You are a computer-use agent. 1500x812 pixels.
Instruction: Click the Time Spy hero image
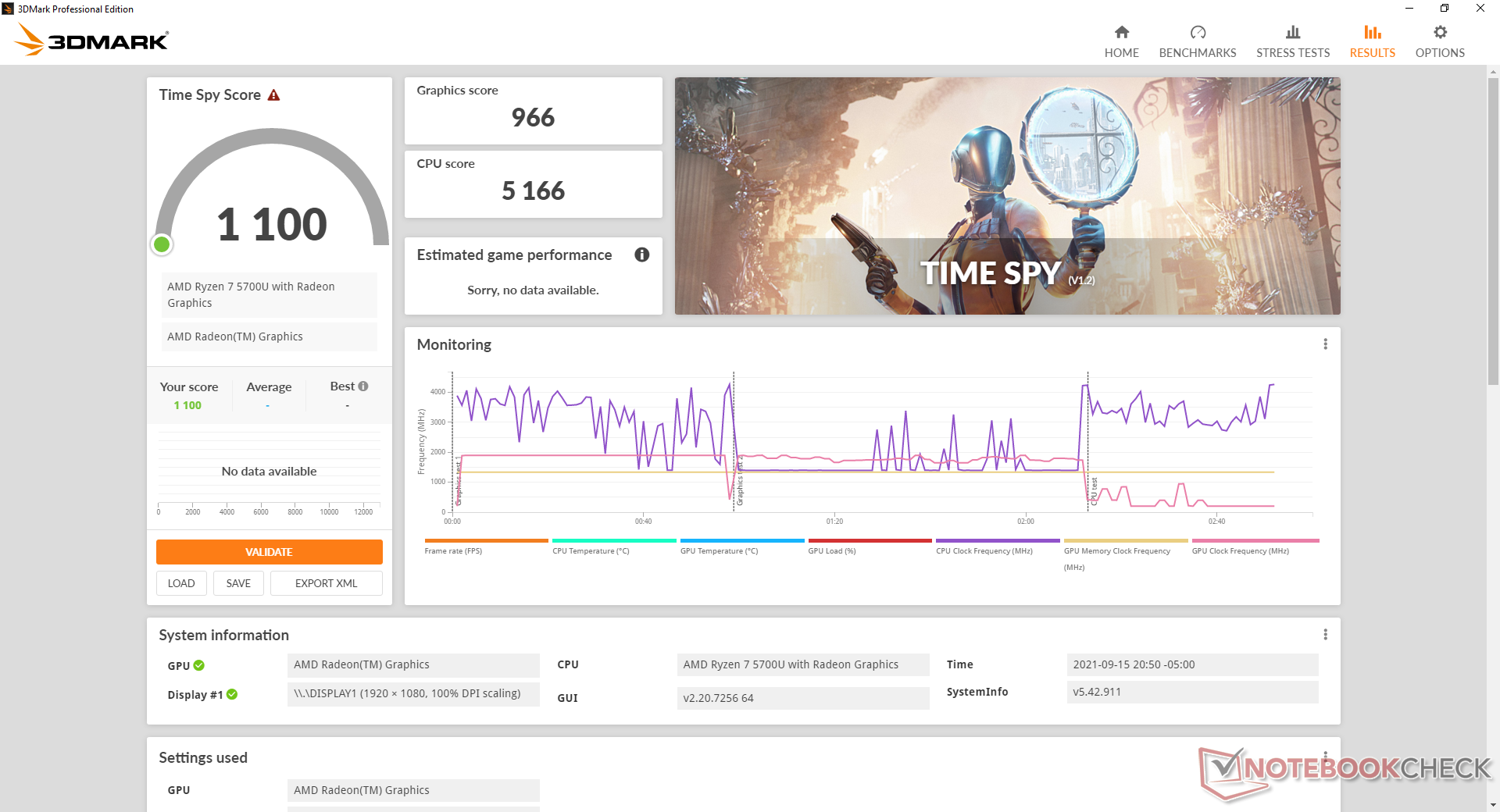tap(1007, 196)
